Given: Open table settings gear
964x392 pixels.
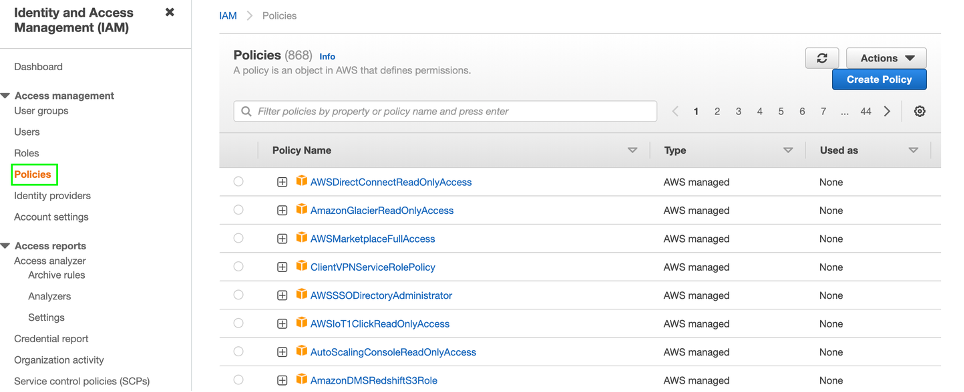Looking at the screenshot, I should click(920, 111).
